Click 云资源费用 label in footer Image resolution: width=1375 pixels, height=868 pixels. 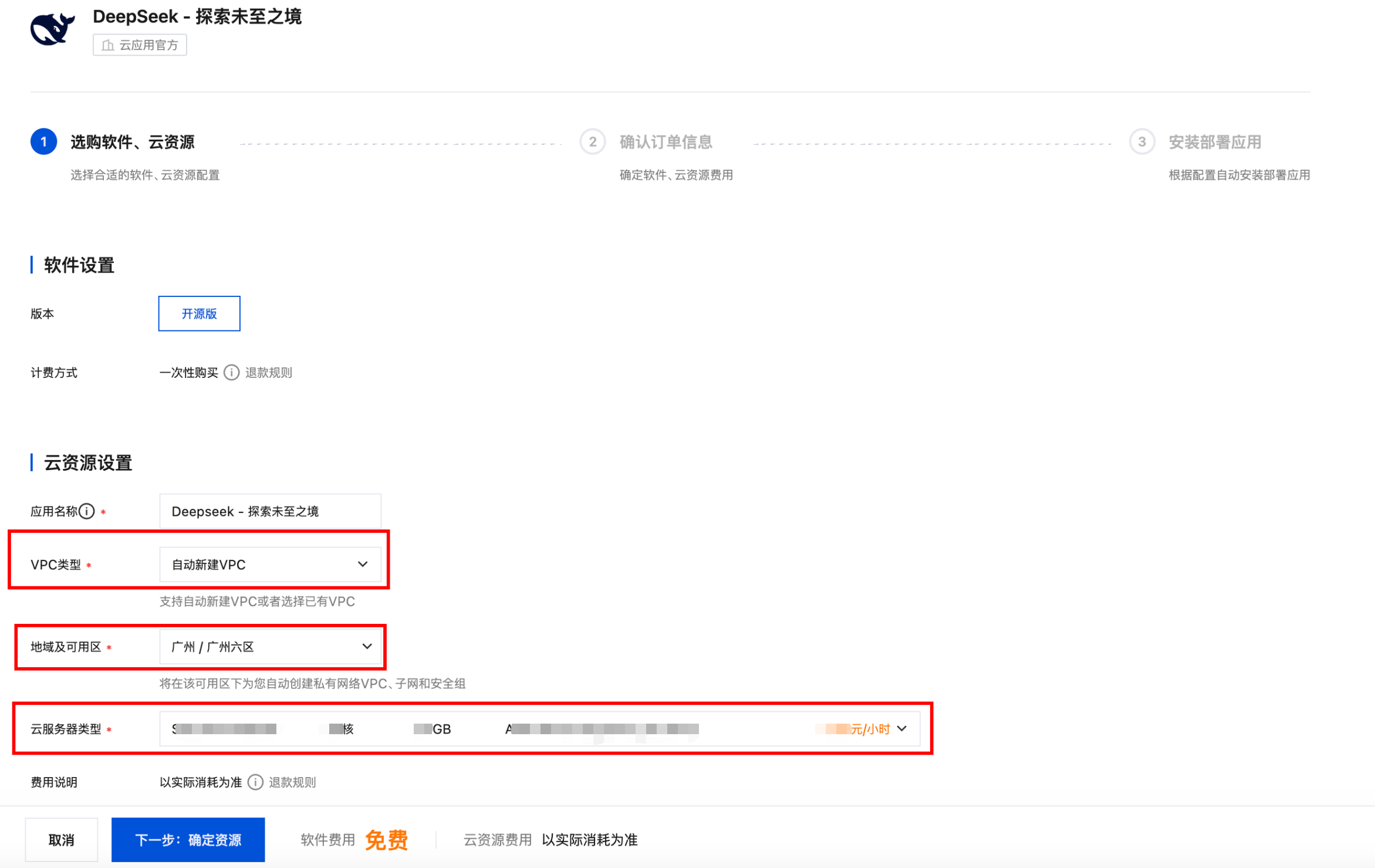click(497, 840)
